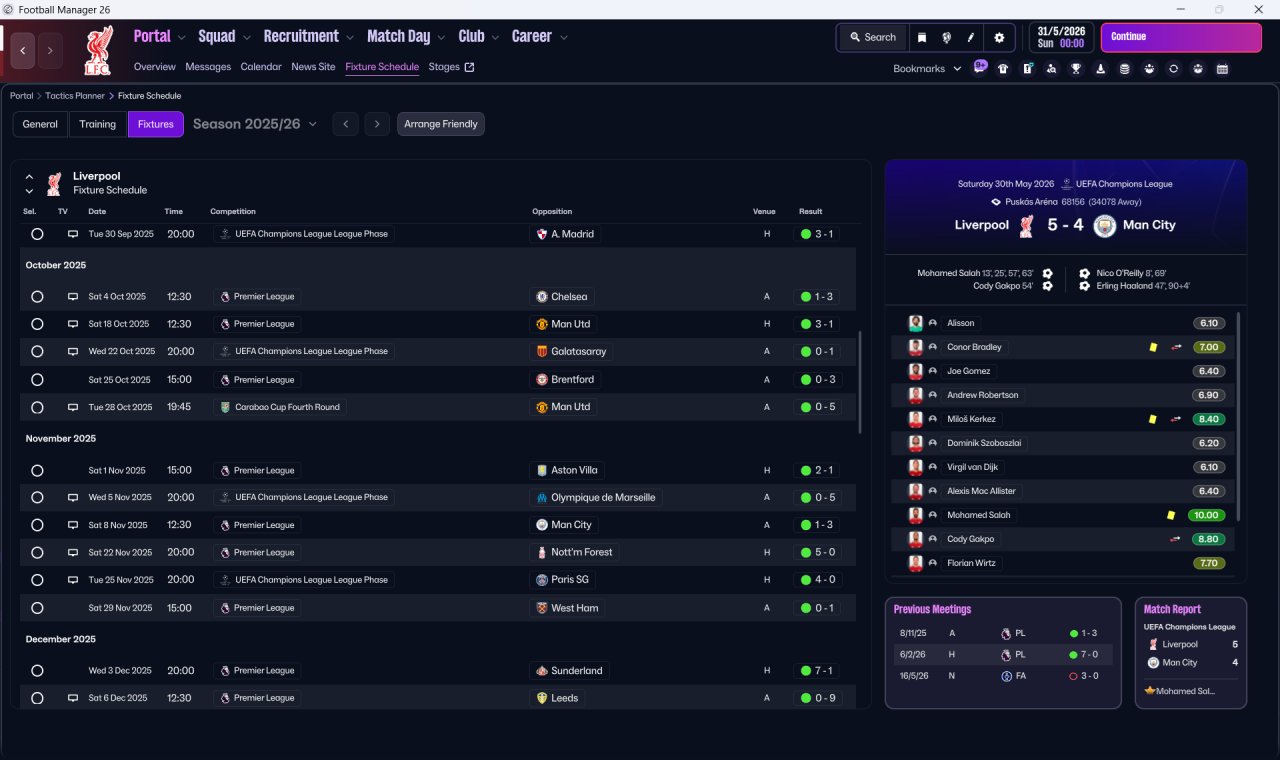Click the Aston Villa badge icon
The height and width of the screenshot is (760, 1280).
[542, 470]
